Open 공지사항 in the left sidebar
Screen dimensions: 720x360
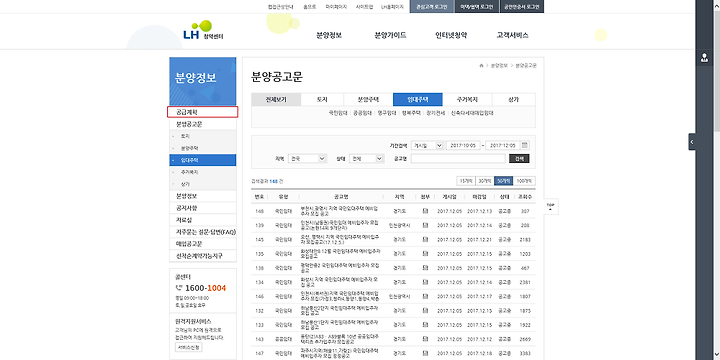[x=202, y=208]
